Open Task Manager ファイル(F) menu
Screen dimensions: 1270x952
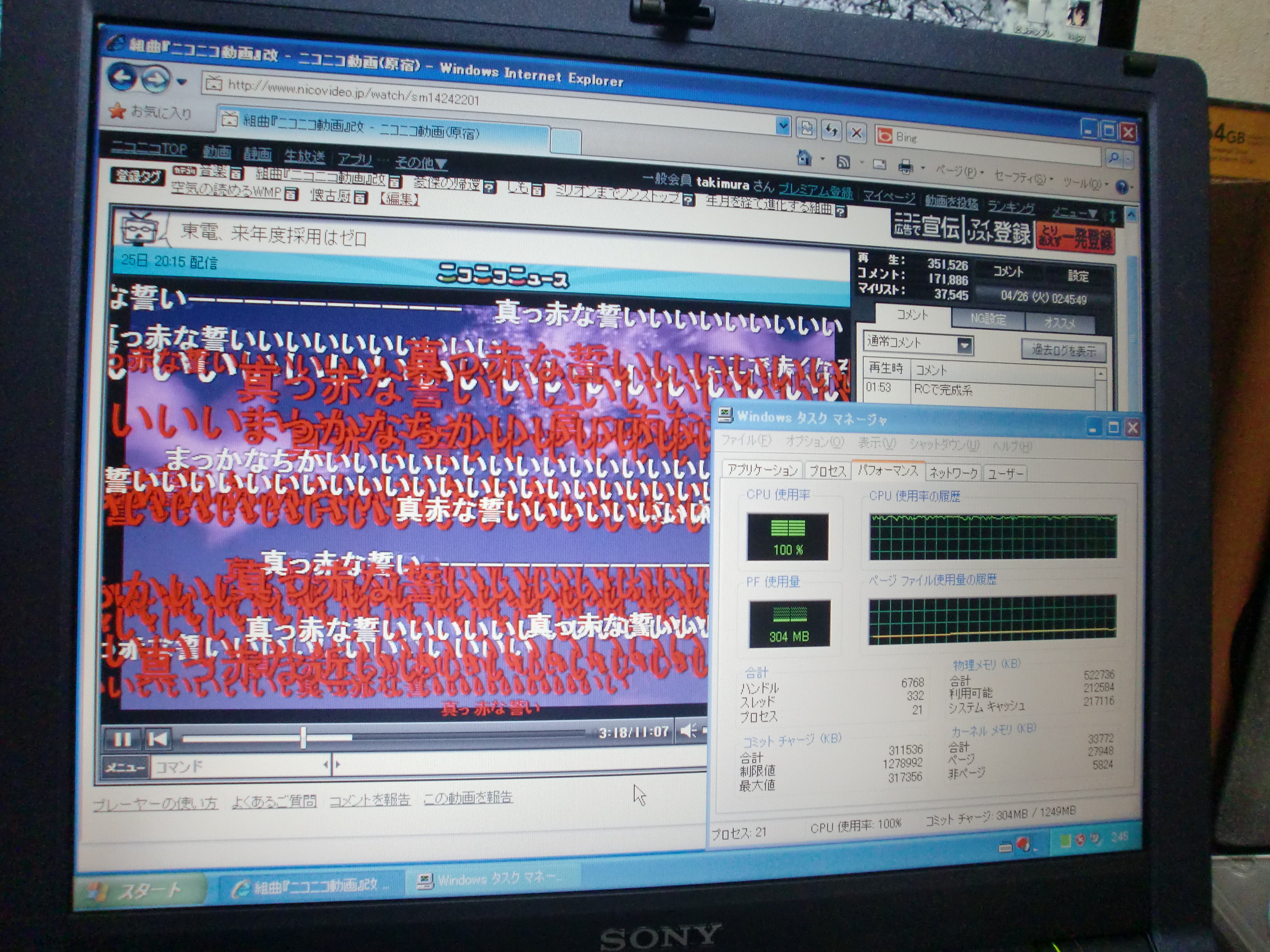pyautogui.click(x=746, y=440)
